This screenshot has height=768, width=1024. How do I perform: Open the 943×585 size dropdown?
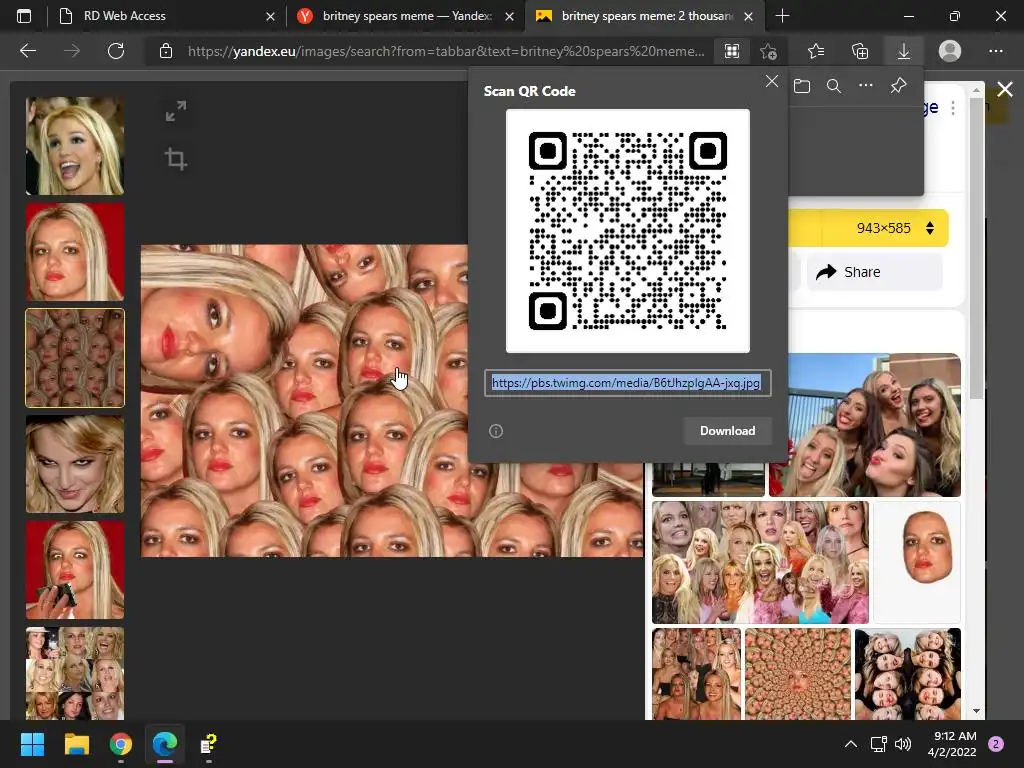pyautogui.click(x=893, y=228)
